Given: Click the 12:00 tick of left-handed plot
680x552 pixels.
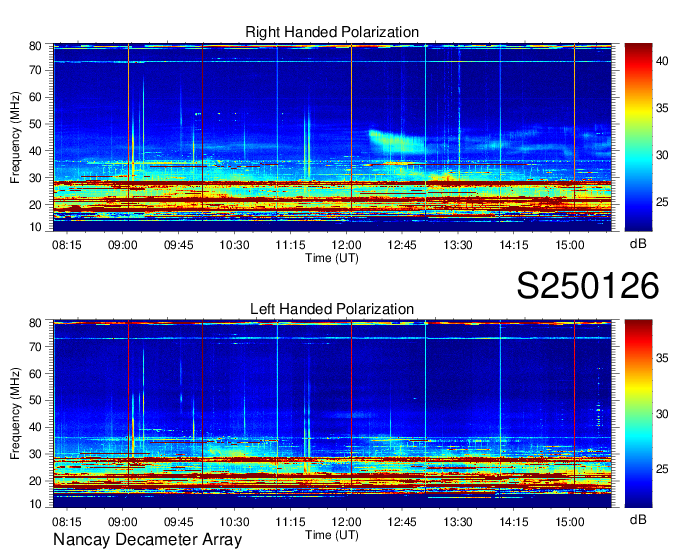Looking at the screenshot, I should click(x=347, y=522).
